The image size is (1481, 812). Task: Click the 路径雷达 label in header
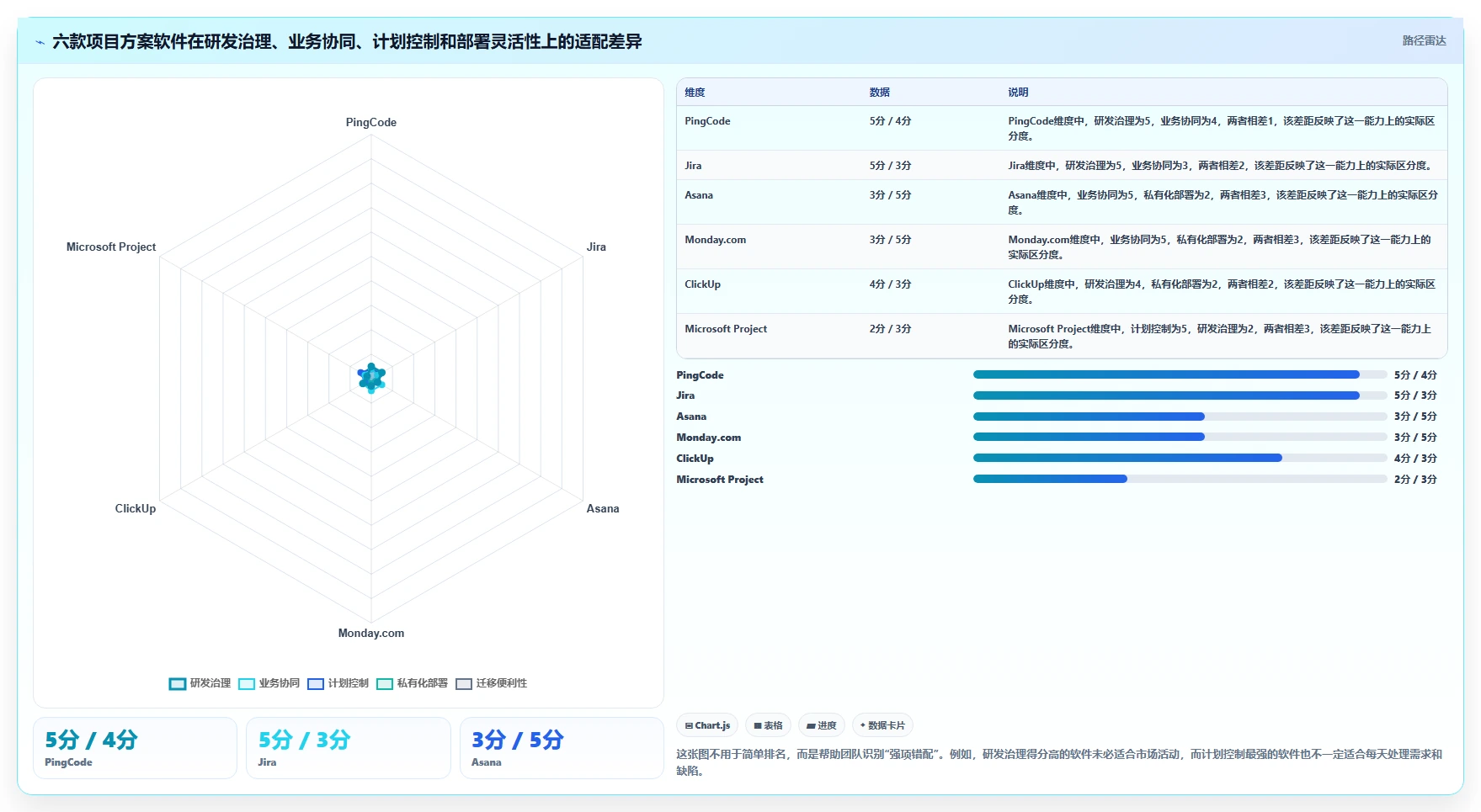[1424, 41]
